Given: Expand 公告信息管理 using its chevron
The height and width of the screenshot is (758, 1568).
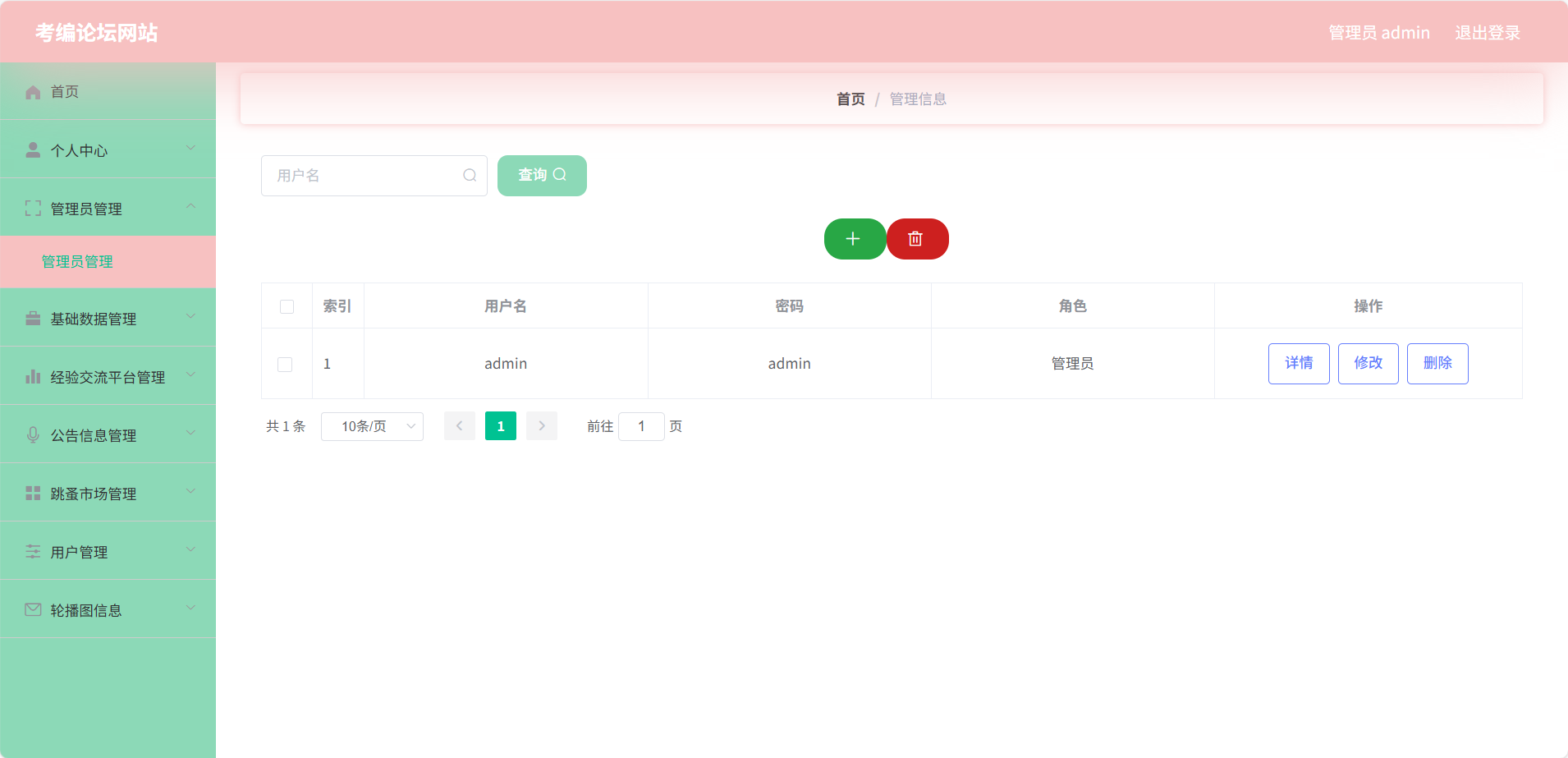Looking at the screenshot, I should click(x=190, y=433).
